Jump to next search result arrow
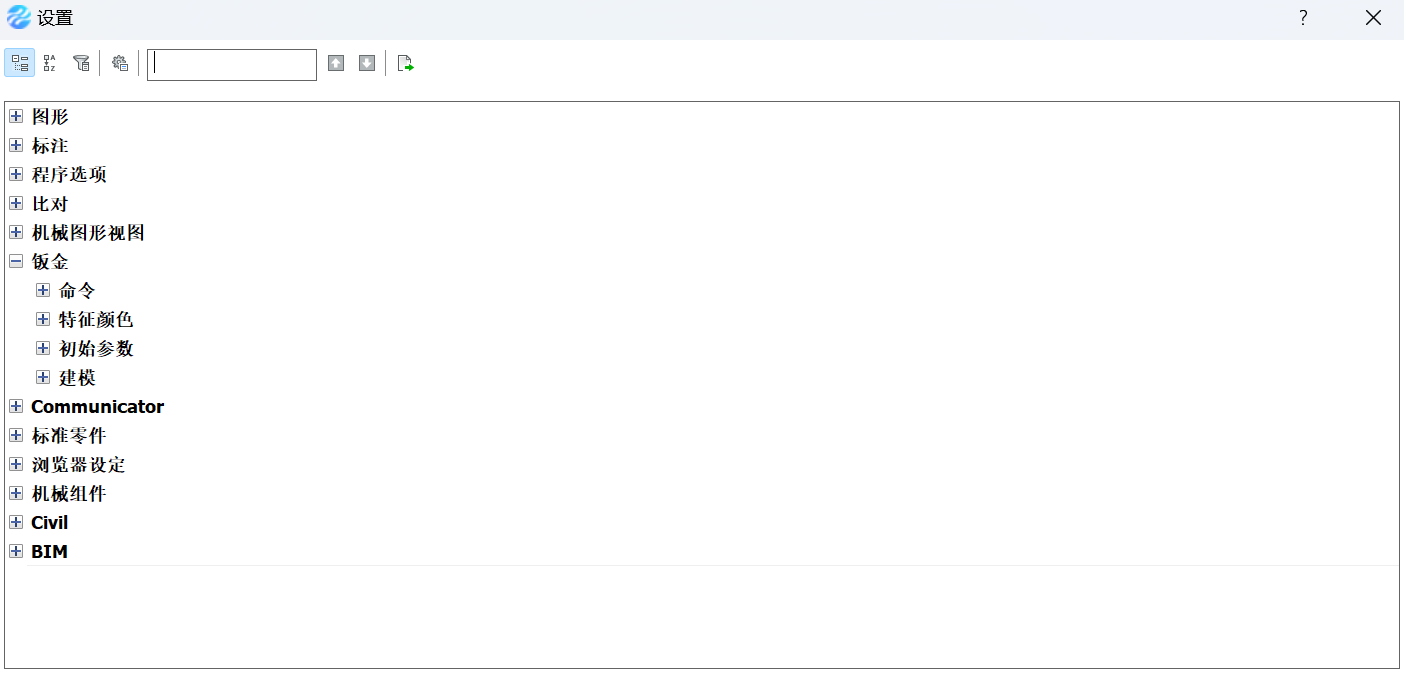Viewport: 1404px width, 677px height. click(367, 63)
